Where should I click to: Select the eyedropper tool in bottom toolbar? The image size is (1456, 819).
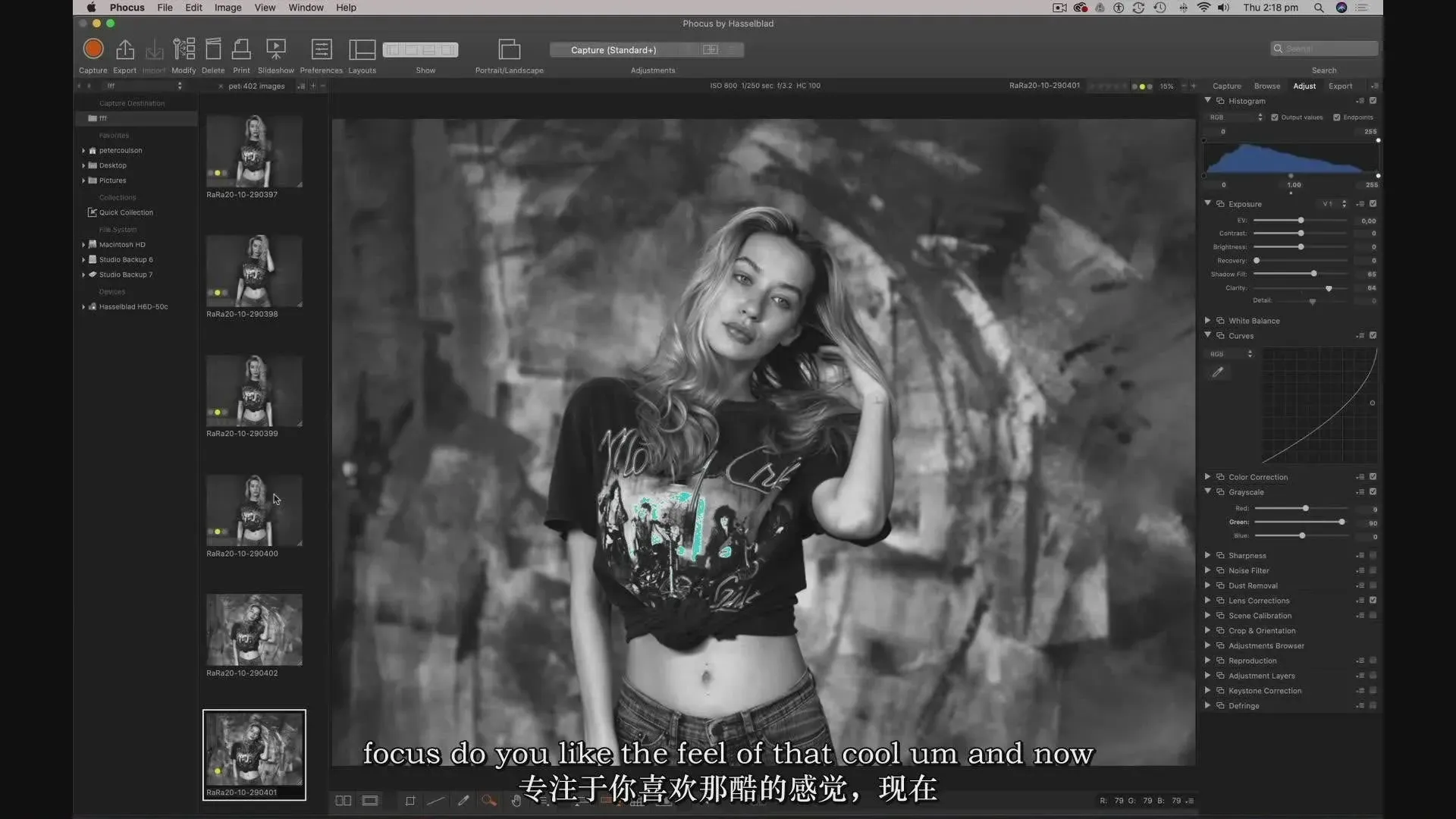tap(463, 801)
